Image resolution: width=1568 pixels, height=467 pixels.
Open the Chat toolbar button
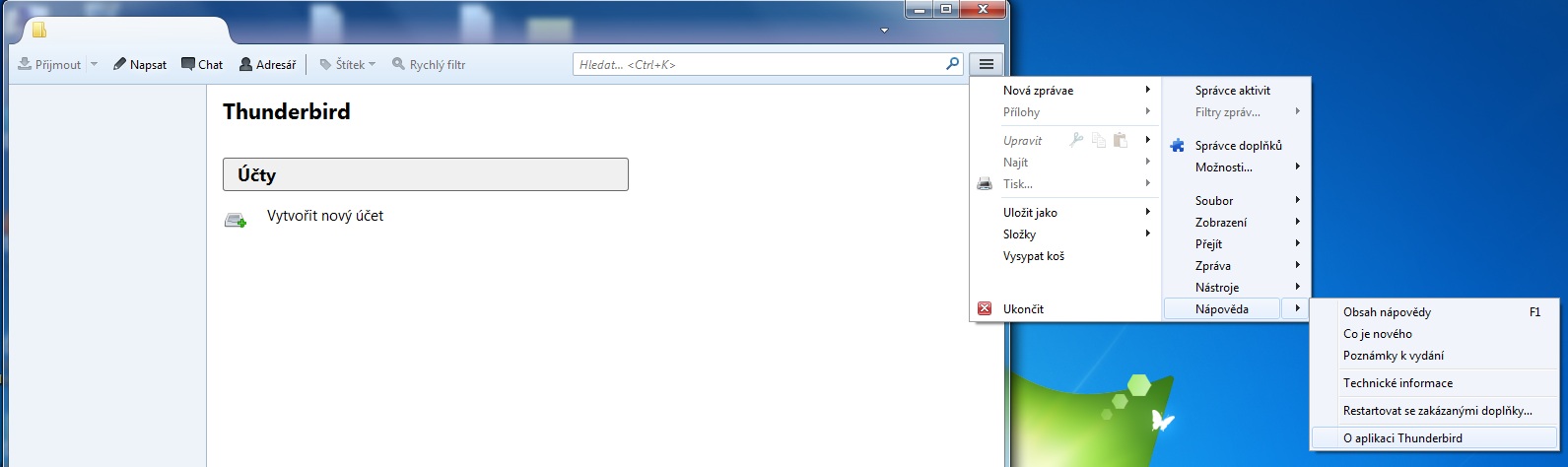pyautogui.click(x=202, y=64)
